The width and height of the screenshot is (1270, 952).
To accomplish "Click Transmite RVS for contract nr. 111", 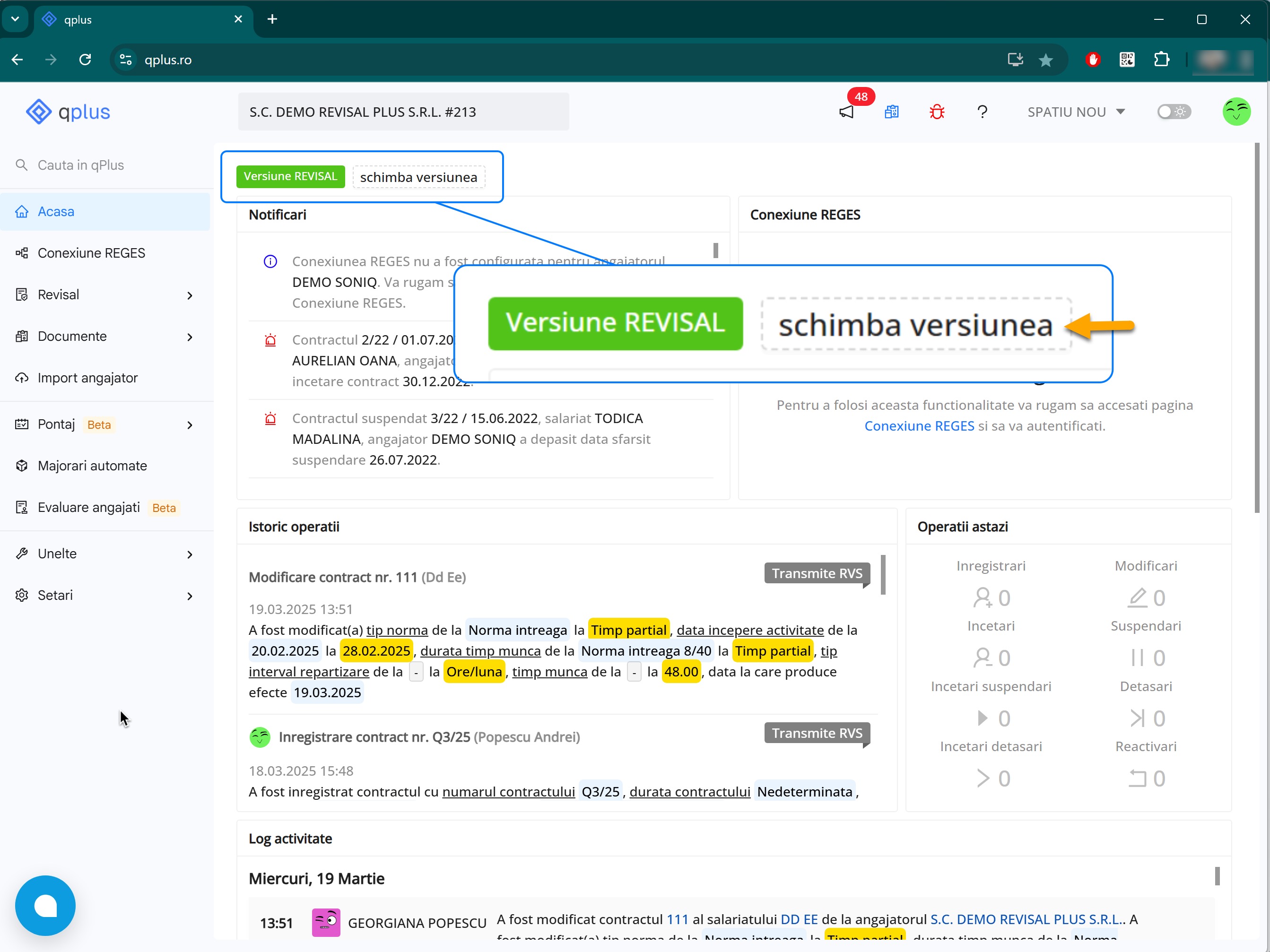I will [817, 573].
